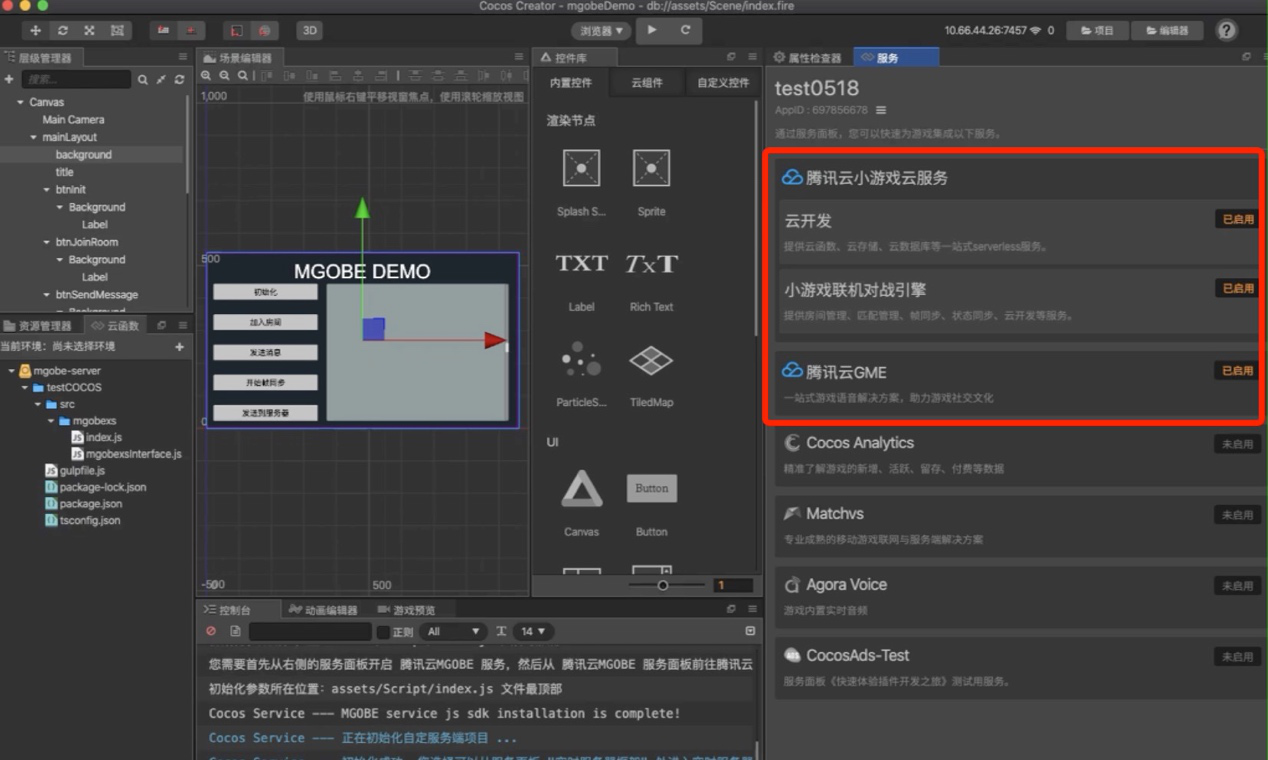Click the play preview button
1268x760 pixels.
tap(652, 30)
